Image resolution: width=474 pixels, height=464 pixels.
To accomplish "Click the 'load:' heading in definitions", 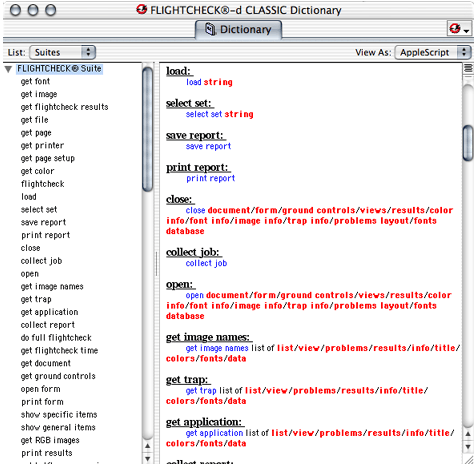I will (179, 71).
